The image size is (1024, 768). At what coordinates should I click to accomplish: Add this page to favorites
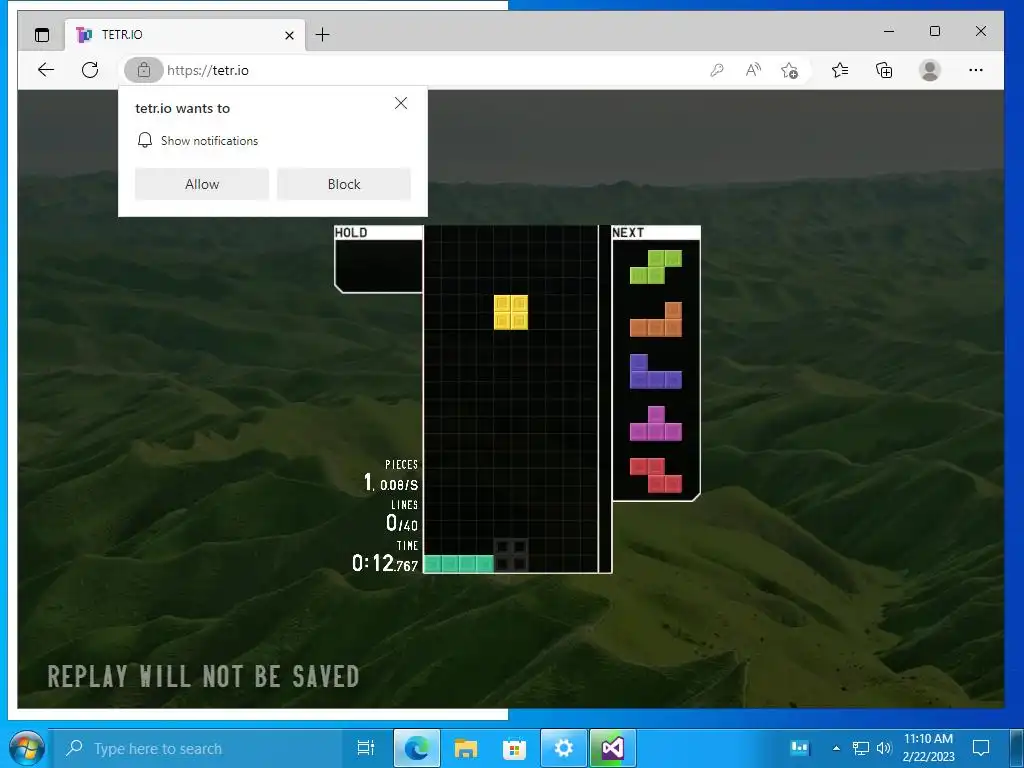coord(789,70)
